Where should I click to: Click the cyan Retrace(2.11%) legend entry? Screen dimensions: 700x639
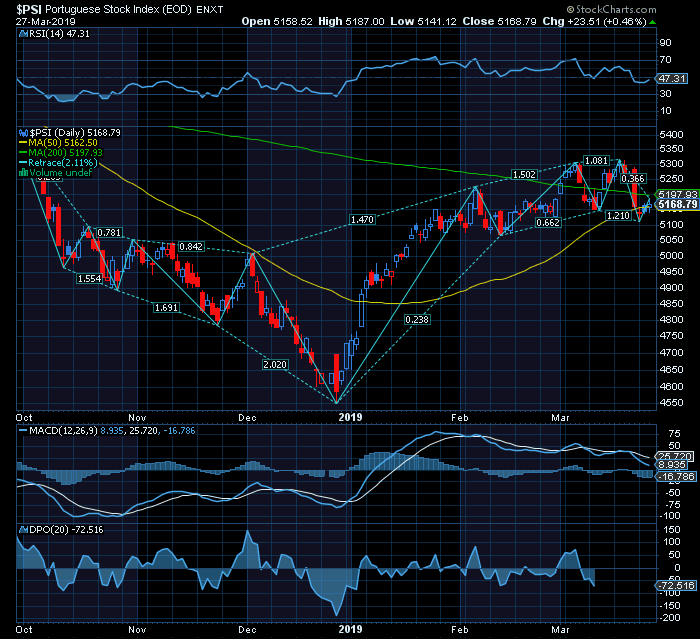(62, 162)
